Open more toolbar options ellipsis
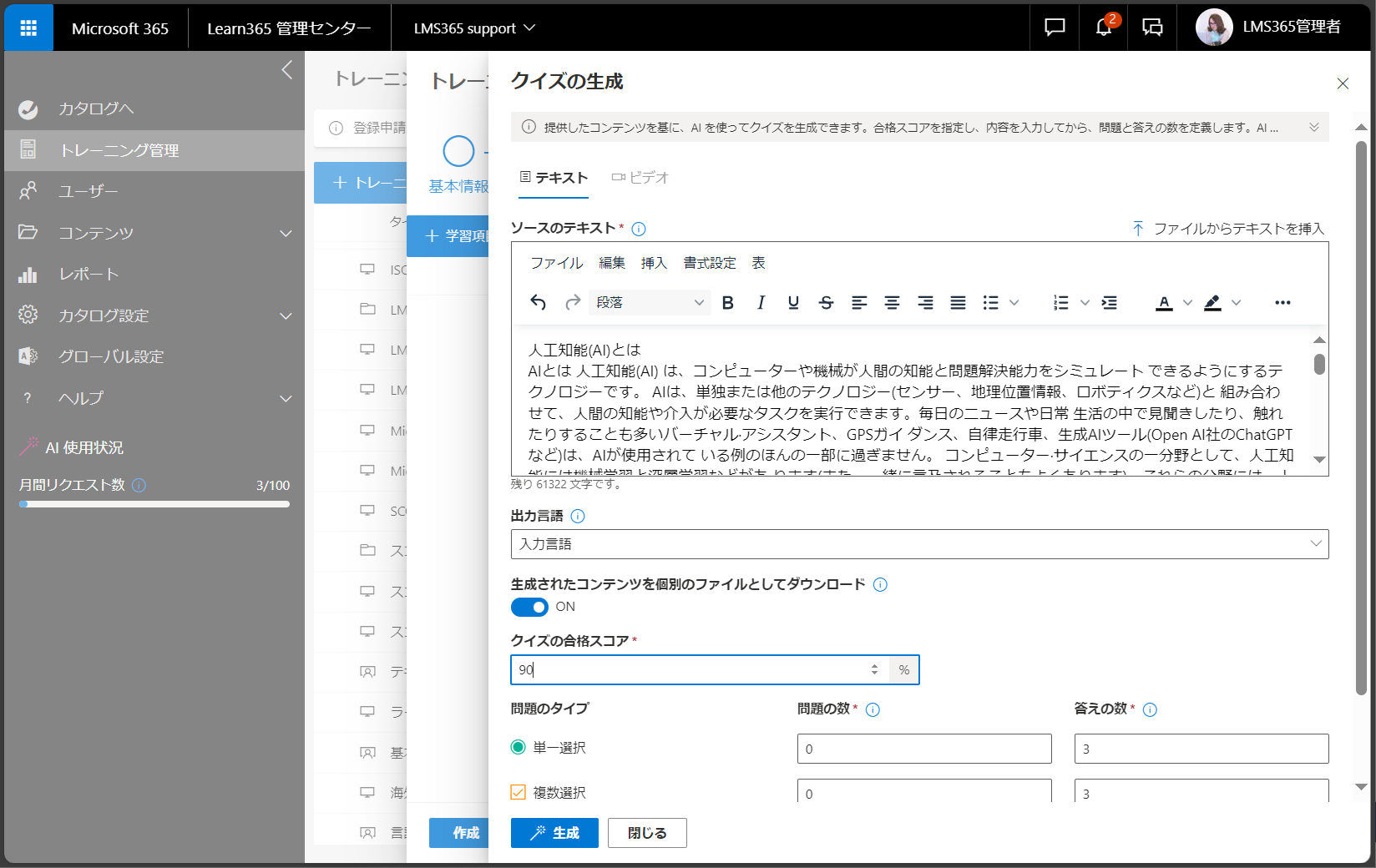The height and width of the screenshot is (868, 1376). tap(1282, 302)
